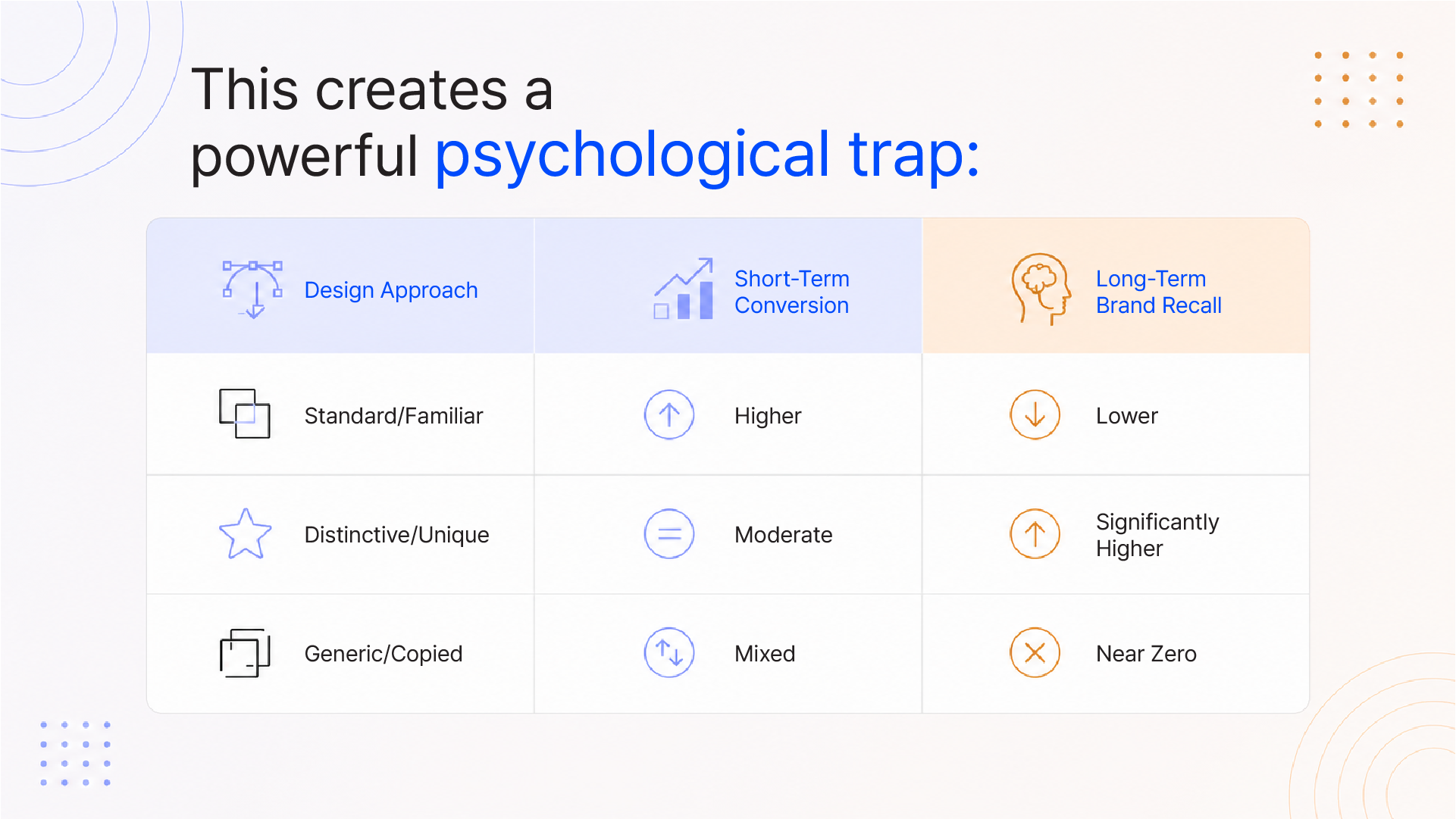Click the overlapping squares icon beside Standard/Familiar

(245, 414)
